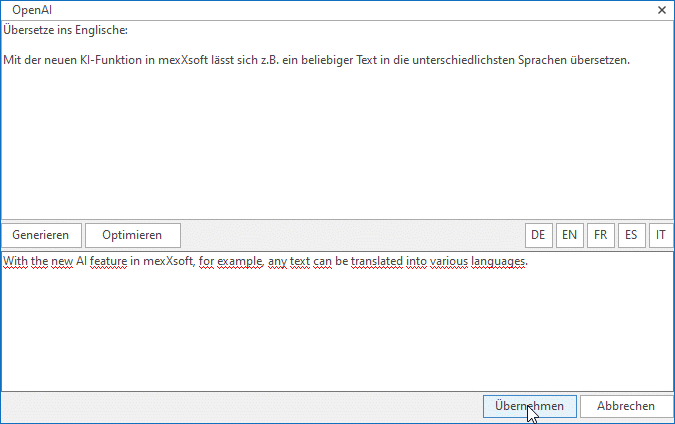675x424 pixels.
Task: Select the EN language button
Action: point(570,235)
